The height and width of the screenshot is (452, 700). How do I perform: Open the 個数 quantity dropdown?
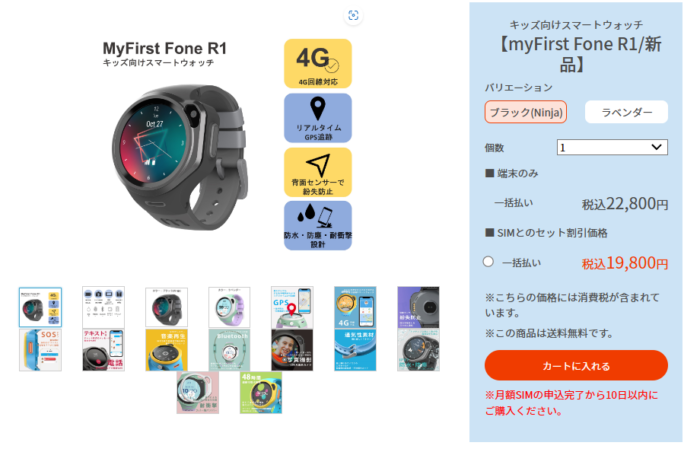click(x=612, y=147)
